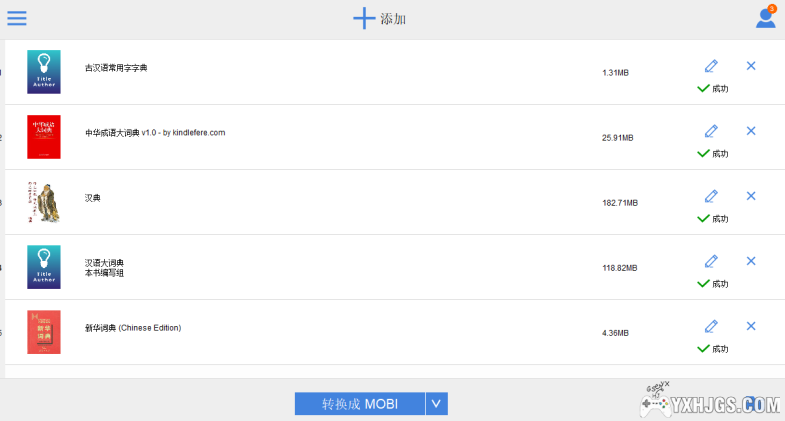Expand the output format dropdown arrow

tap(436, 404)
